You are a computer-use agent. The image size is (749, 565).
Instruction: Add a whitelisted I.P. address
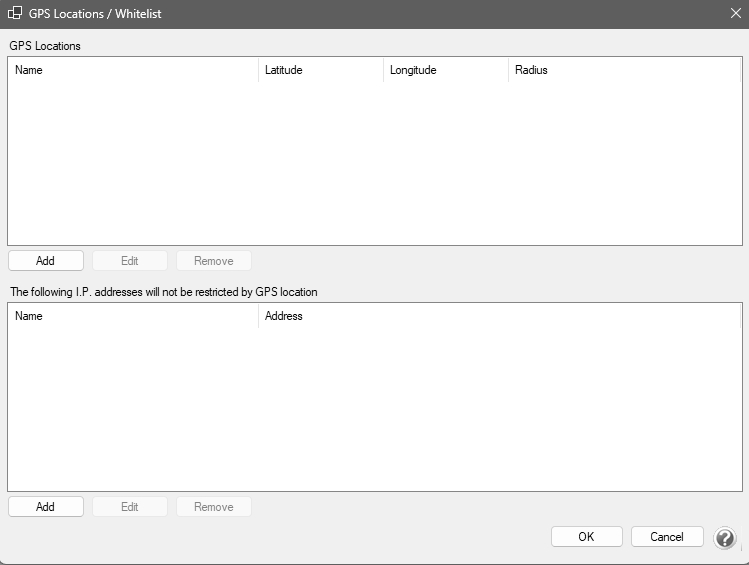45,507
